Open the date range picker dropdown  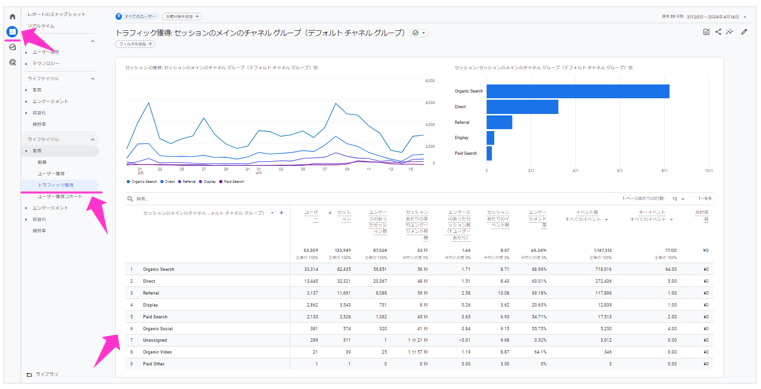(x=745, y=16)
